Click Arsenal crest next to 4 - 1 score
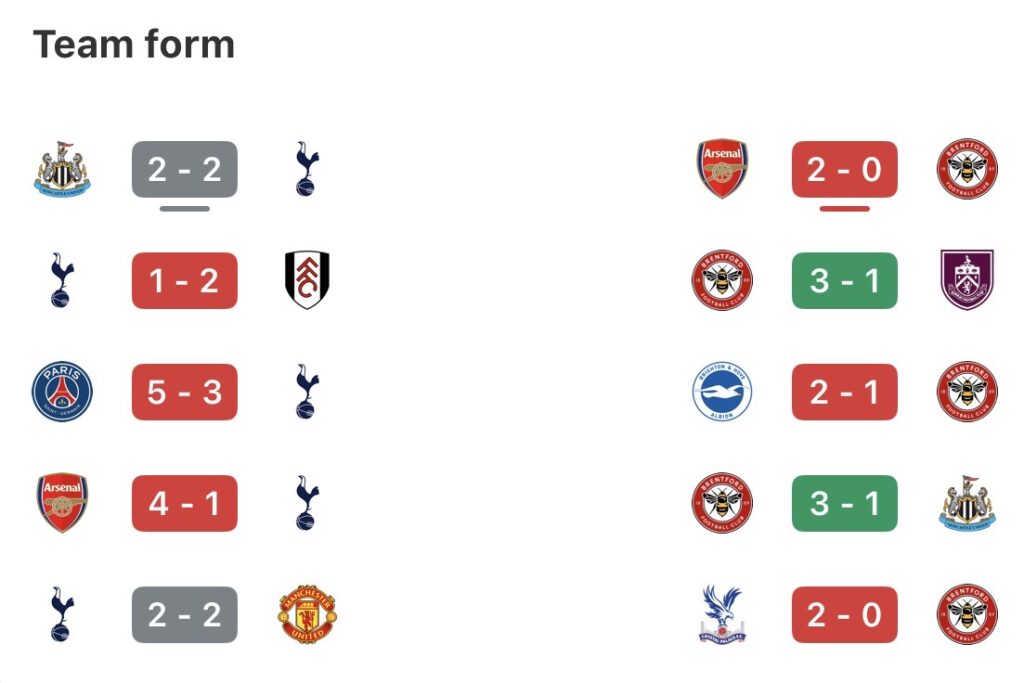Screen dimensions: 1024x683 (x=62, y=503)
